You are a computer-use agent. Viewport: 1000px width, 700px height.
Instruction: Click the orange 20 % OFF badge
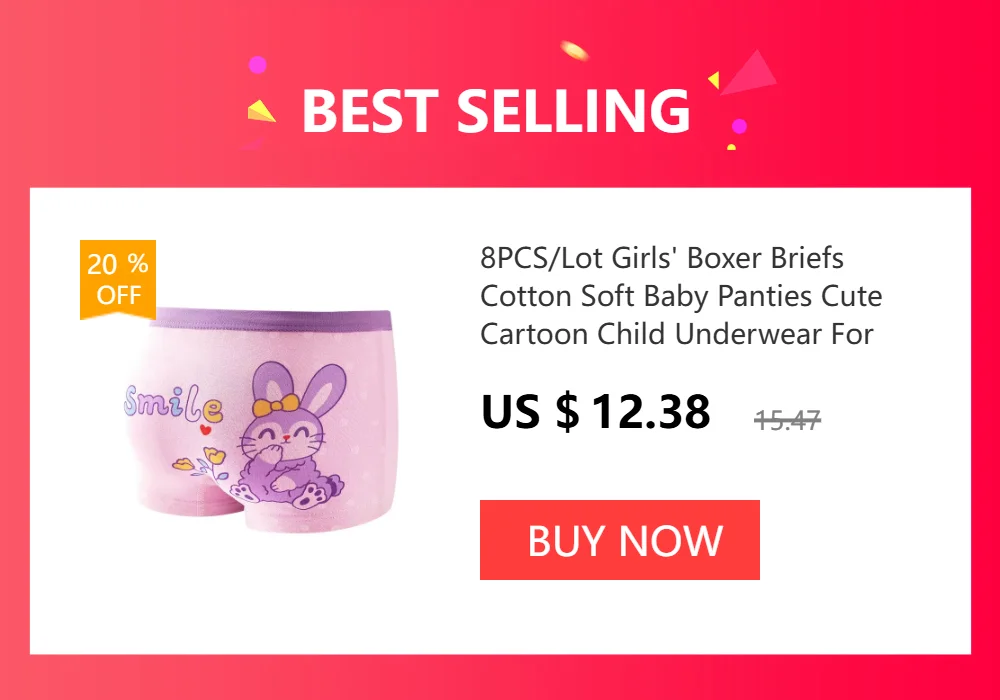[x=118, y=279]
